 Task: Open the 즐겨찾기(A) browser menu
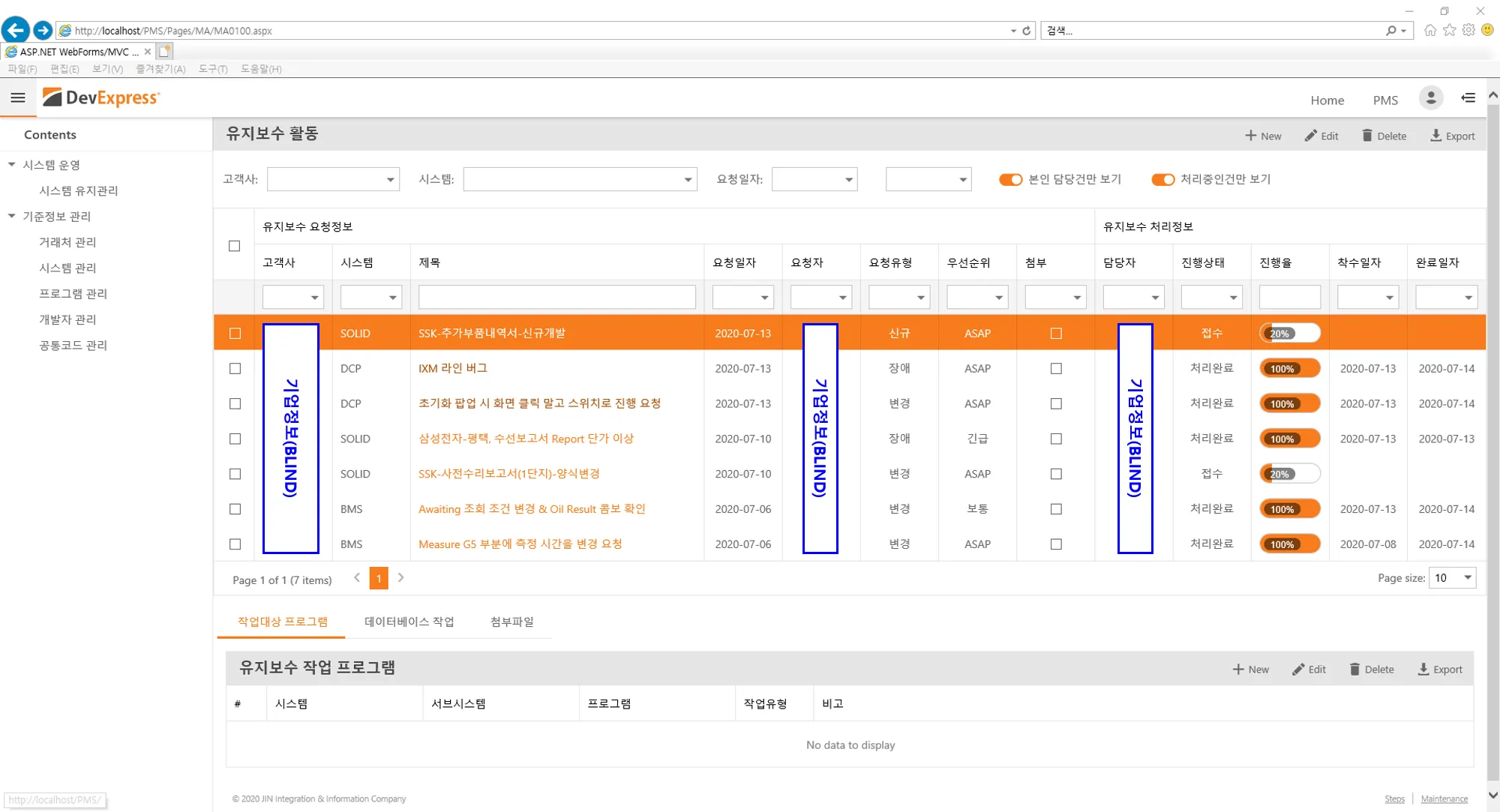coord(160,69)
